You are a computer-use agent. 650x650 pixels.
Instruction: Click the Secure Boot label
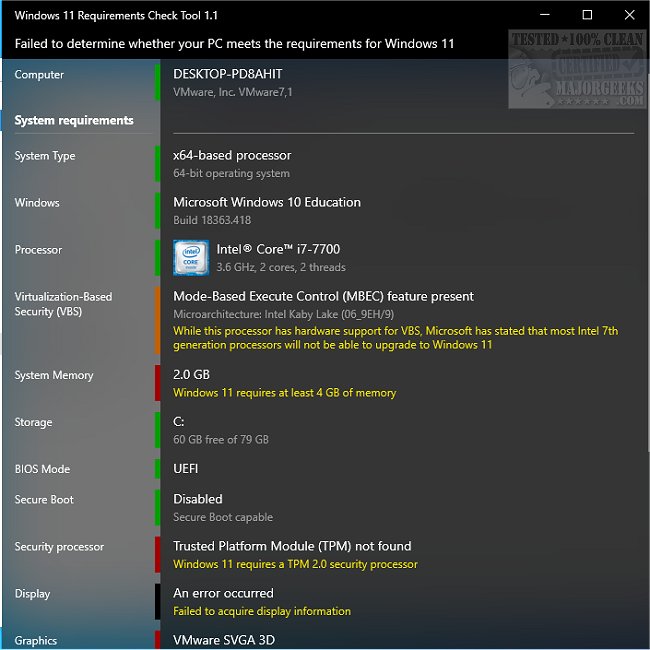pos(44,500)
